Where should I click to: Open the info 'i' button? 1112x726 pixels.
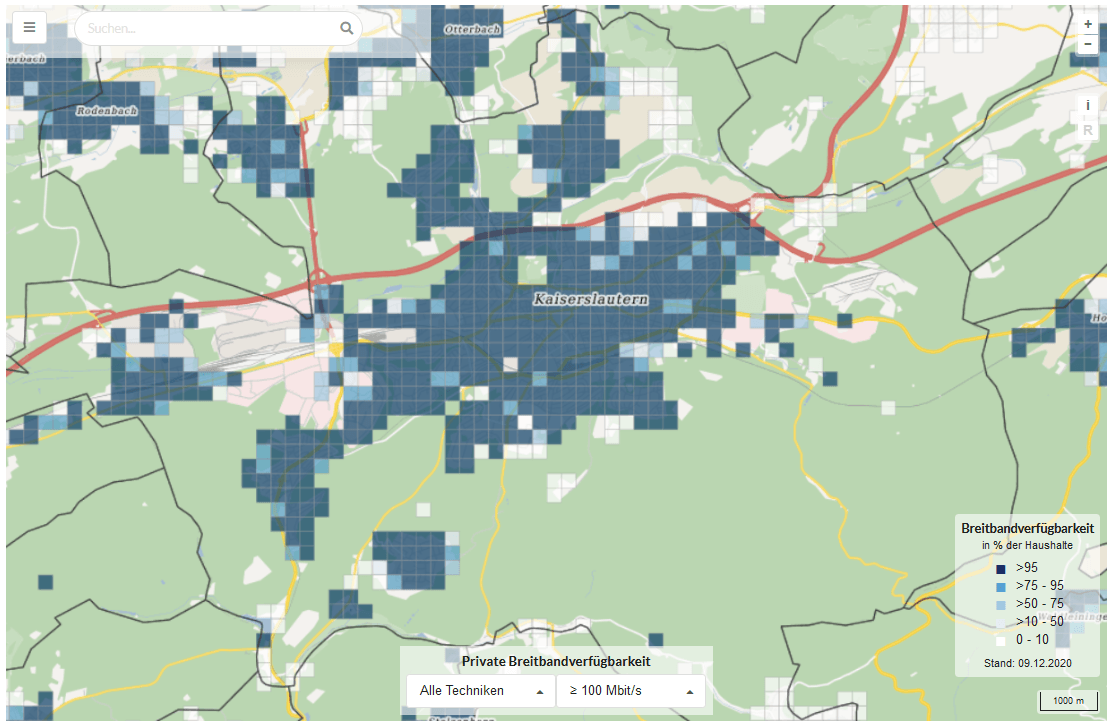click(1088, 105)
